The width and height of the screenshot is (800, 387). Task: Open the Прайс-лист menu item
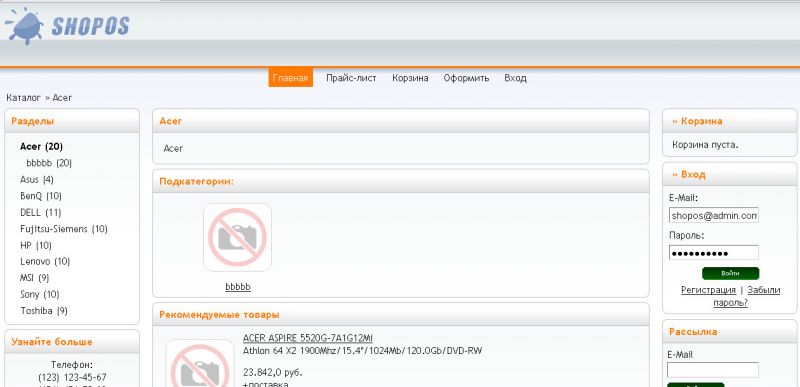[x=351, y=78]
